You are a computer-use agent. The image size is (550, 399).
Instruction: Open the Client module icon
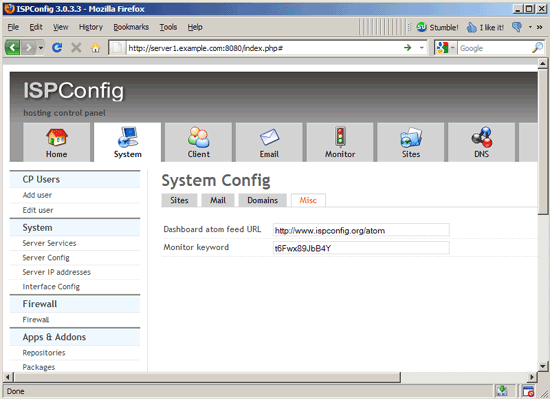[x=199, y=137]
